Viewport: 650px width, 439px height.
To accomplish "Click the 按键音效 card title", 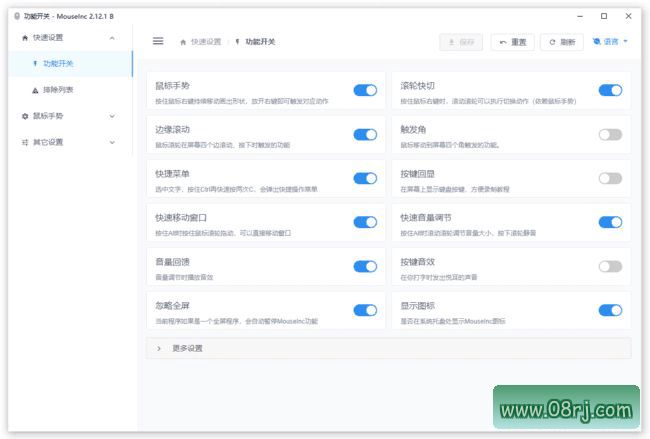I will [x=417, y=262].
